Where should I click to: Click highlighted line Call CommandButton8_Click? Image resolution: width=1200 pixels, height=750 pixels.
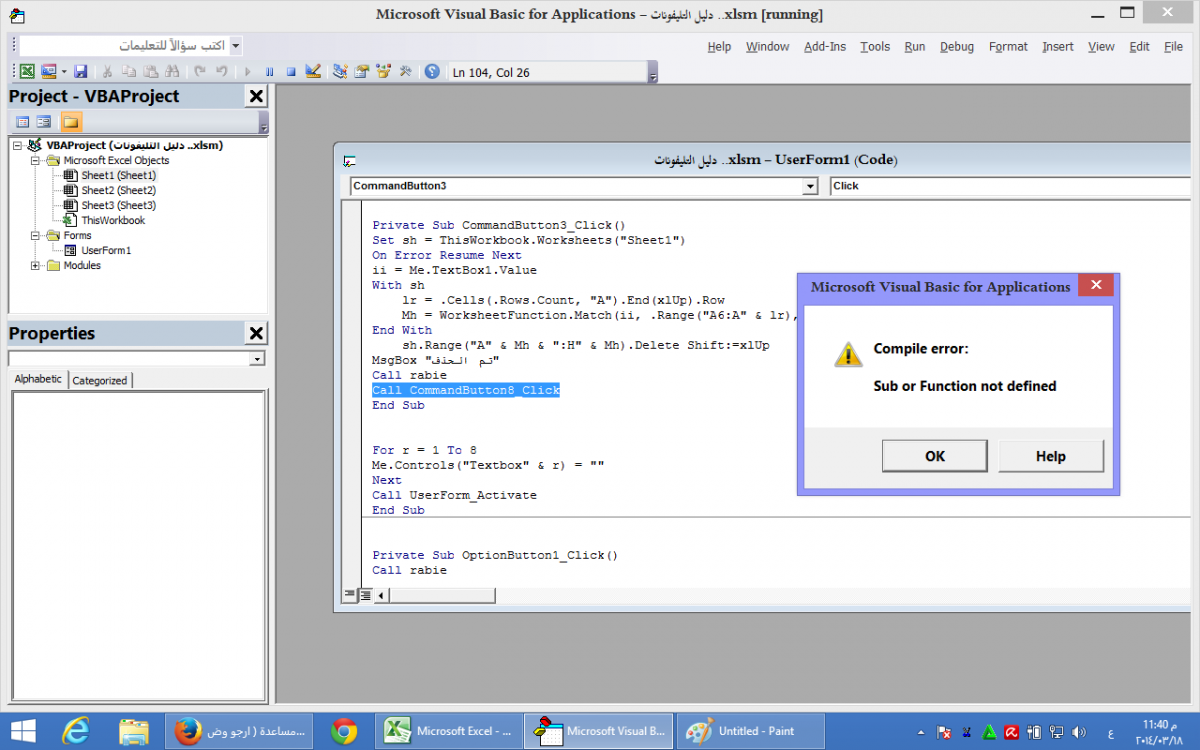466,390
